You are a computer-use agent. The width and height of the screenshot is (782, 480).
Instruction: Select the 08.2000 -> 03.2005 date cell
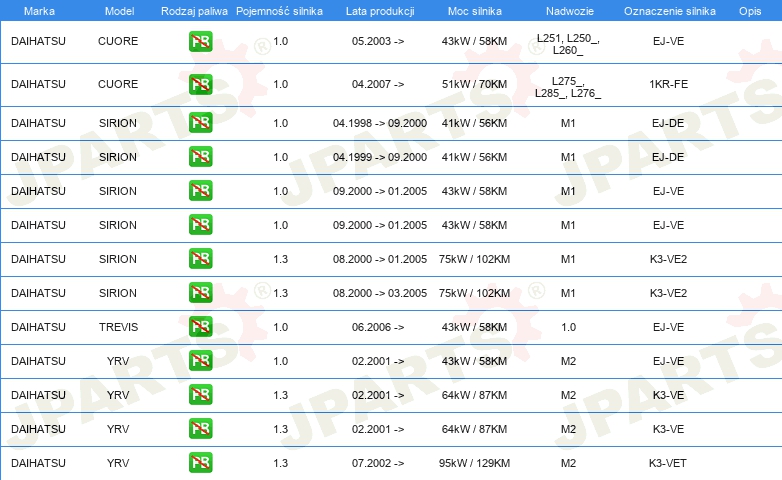click(x=380, y=293)
